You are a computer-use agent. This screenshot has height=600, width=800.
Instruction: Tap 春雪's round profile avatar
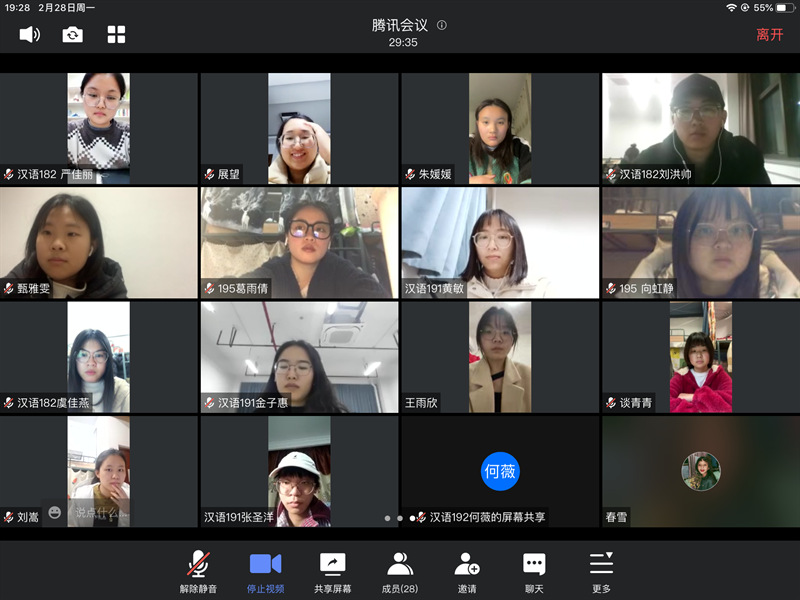point(701,471)
